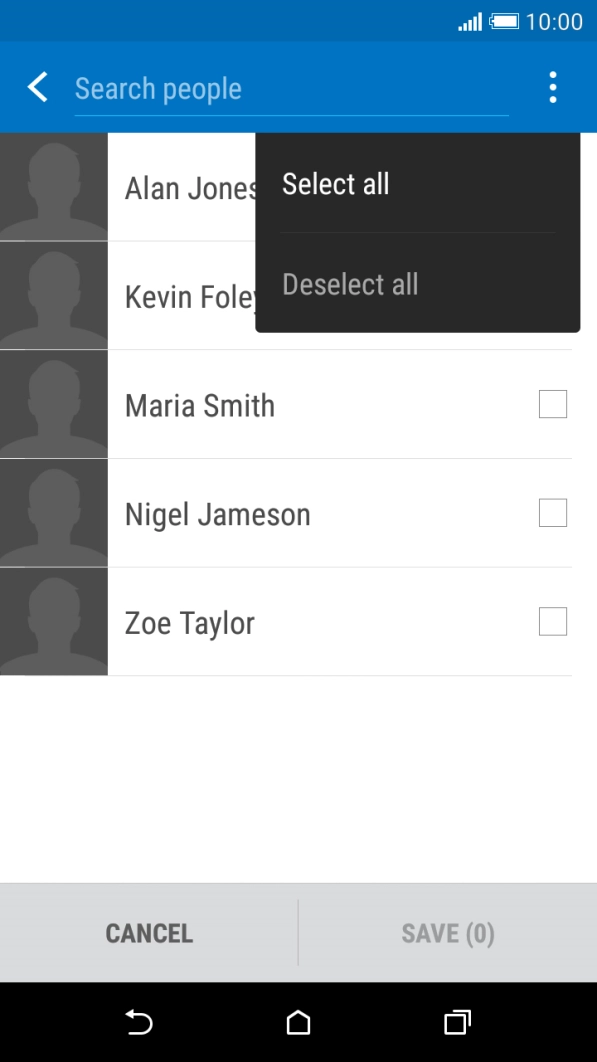Tap Kevin Foley's contact photo
597x1062 pixels.
pos(53,296)
